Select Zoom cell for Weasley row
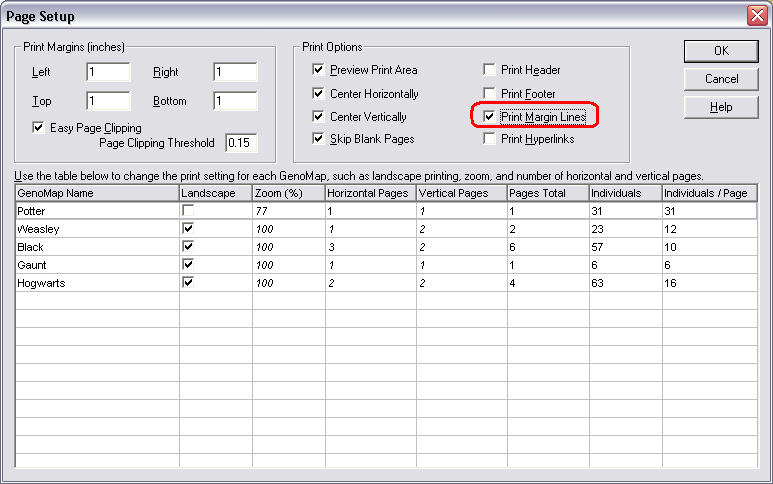The image size is (773, 484). [287, 229]
